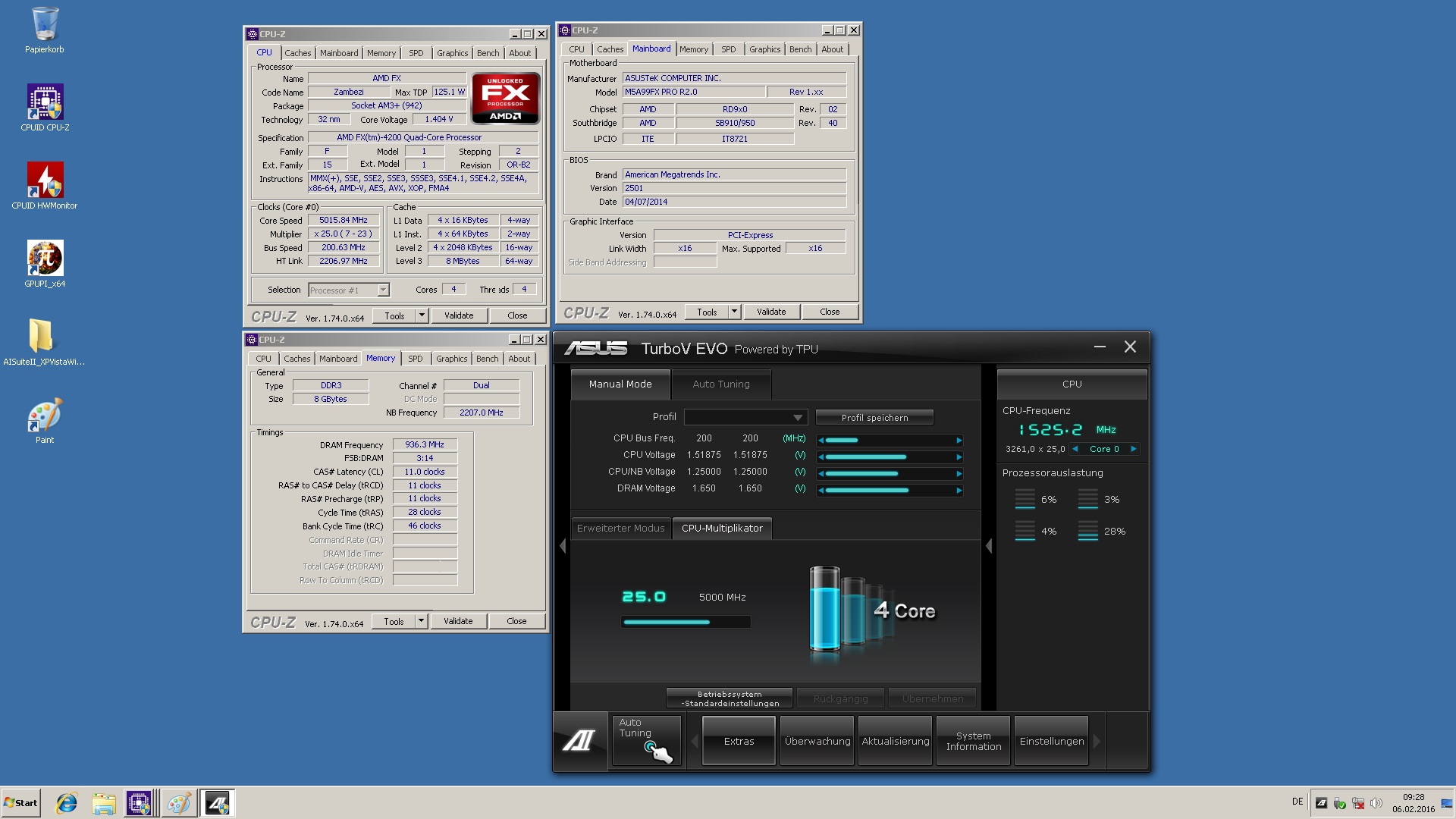Screen dimensions: 1456x819
Task: Open Aktualisierung menu in AI Suite
Action: click(896, 741)
